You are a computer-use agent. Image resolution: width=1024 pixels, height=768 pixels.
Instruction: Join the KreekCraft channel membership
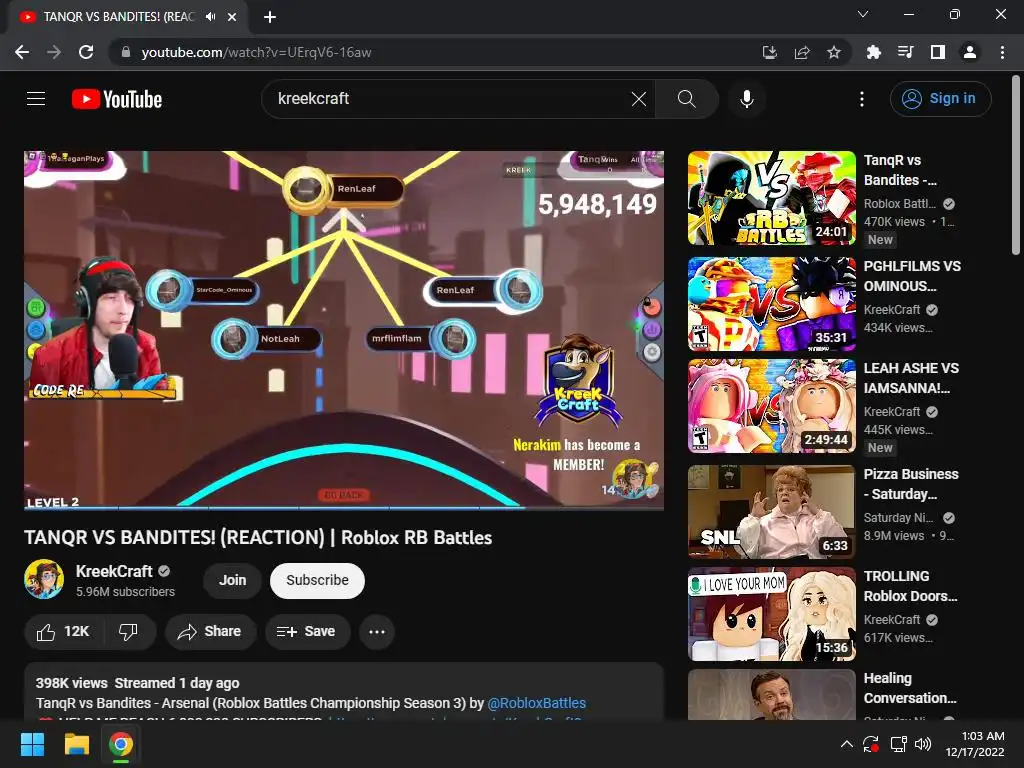(x=232, y=581)
